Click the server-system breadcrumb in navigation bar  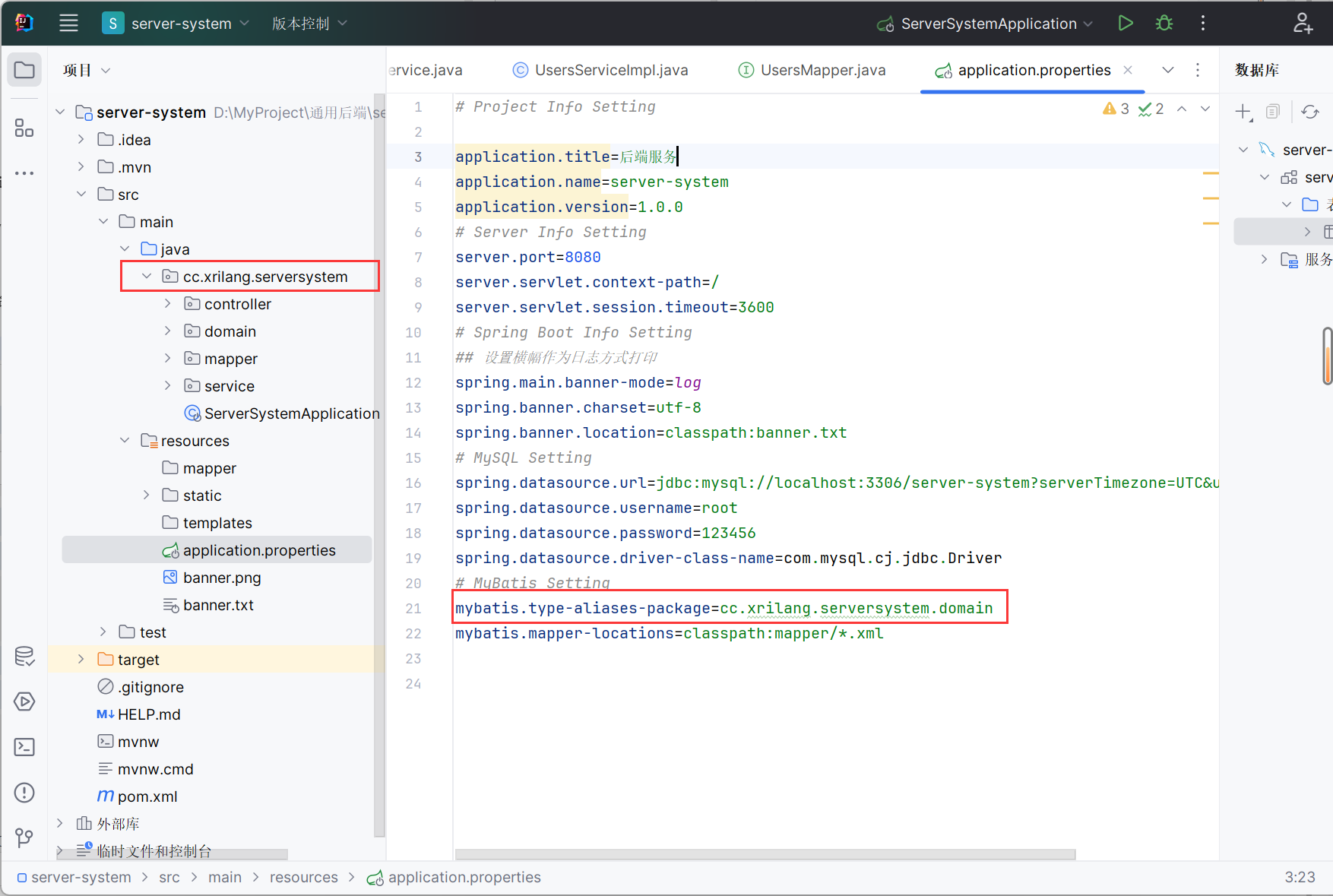74,877
